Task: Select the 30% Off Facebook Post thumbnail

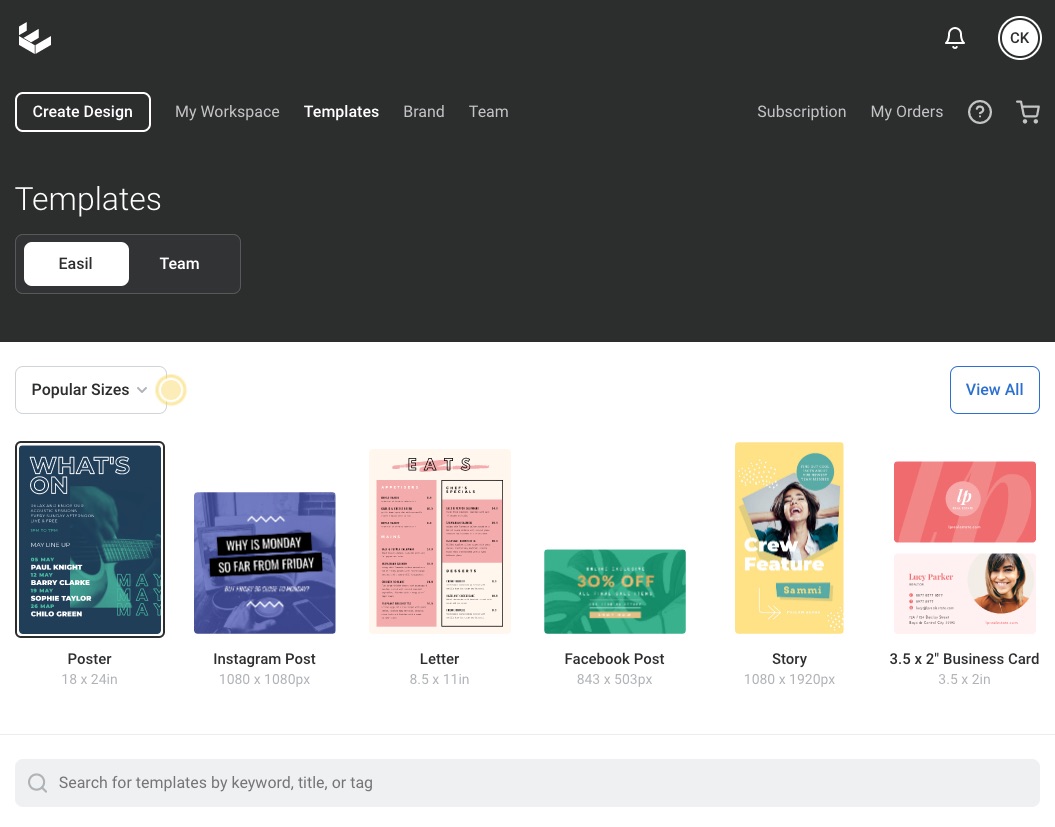Action: [x=615, y=591]
